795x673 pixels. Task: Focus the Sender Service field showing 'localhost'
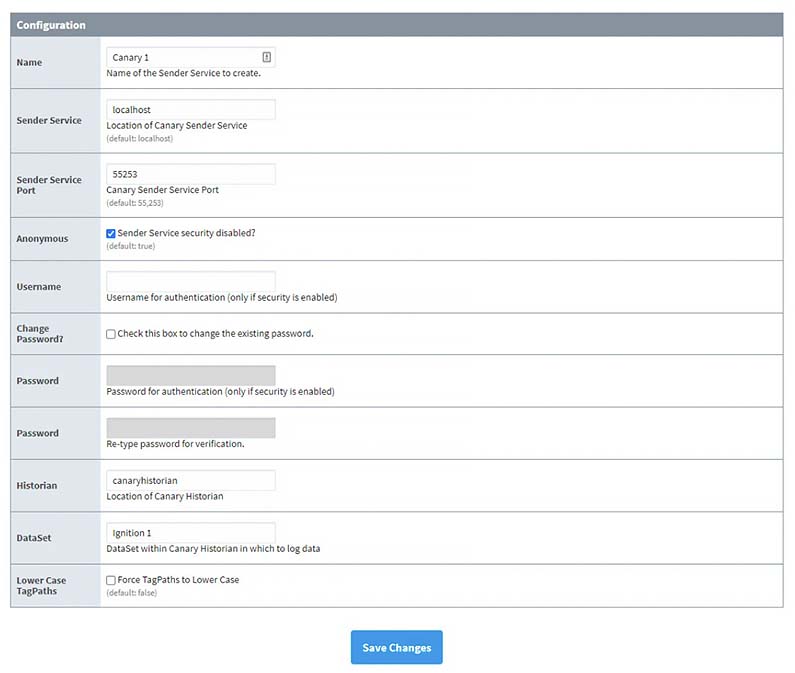point(190,110)
